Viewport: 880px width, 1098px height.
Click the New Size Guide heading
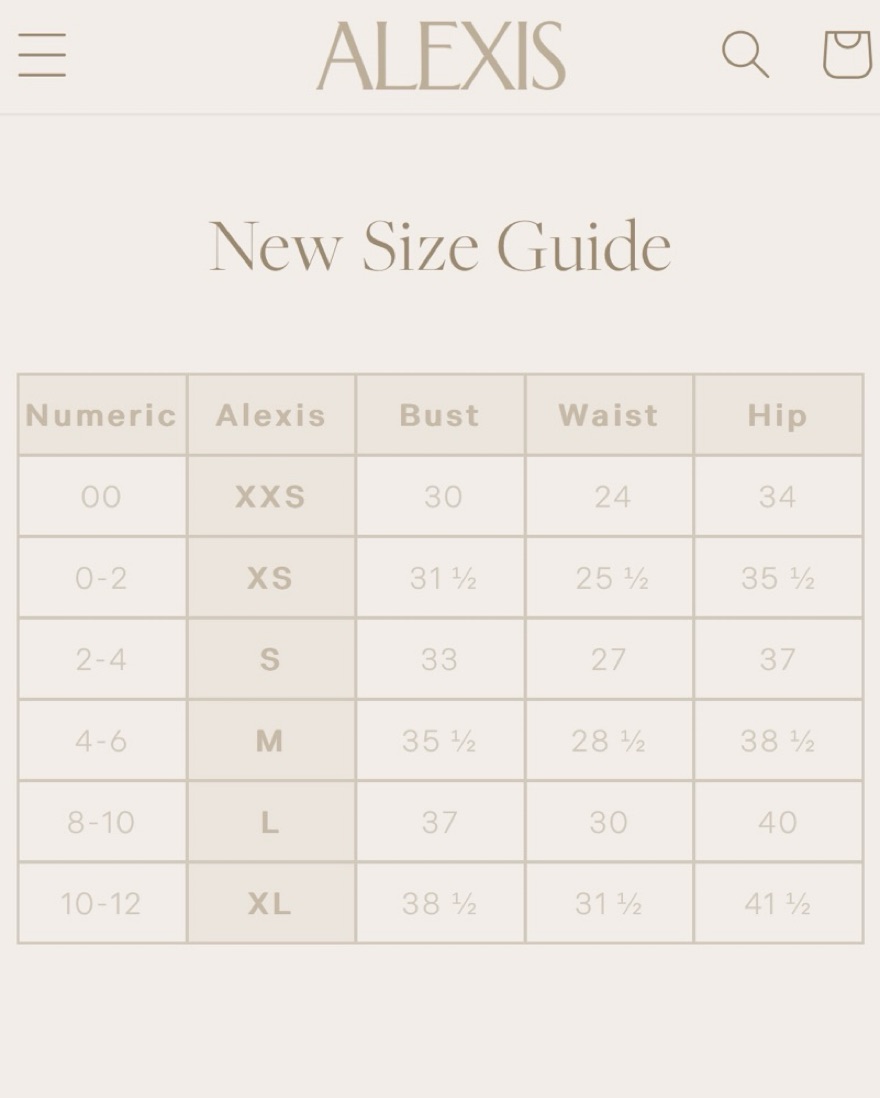440,246
